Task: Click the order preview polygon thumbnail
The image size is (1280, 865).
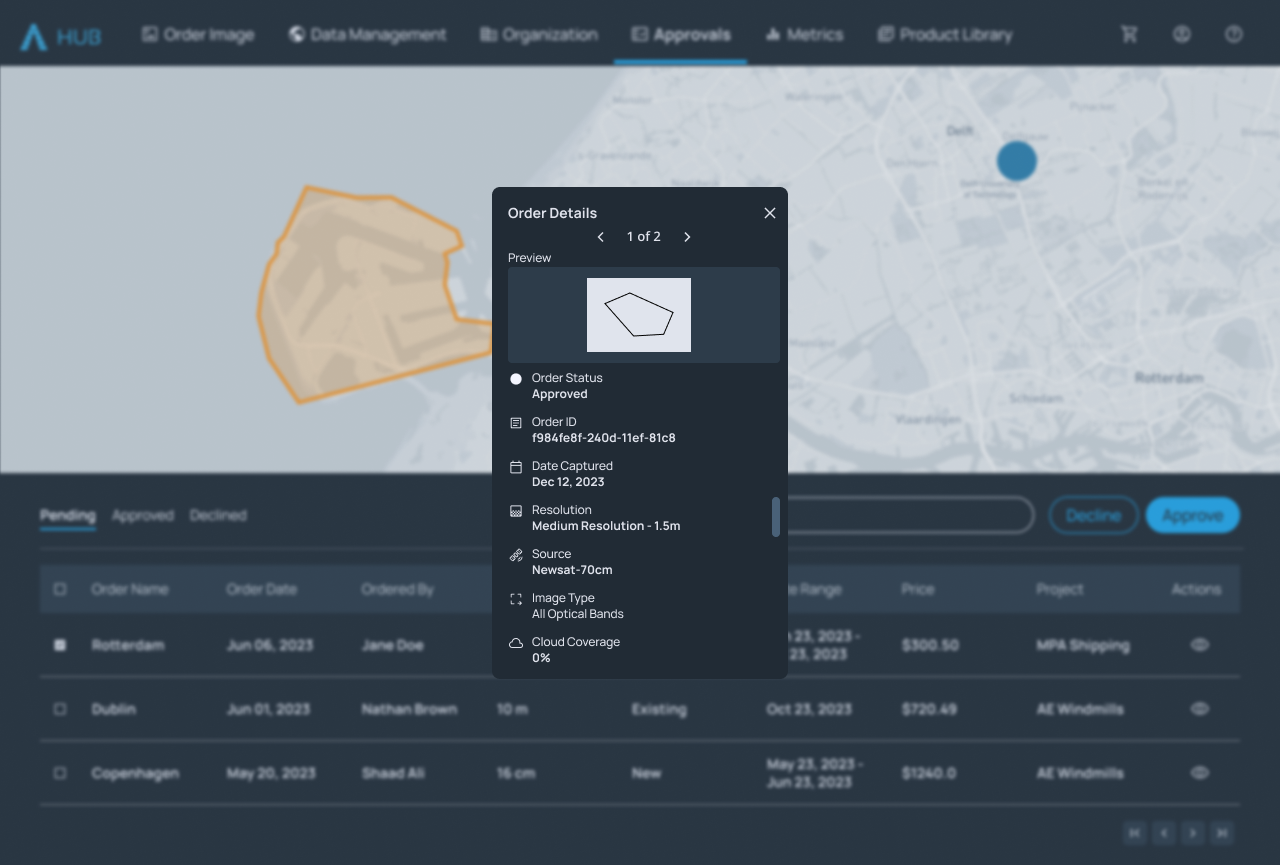Action: pyautogui.click(x=639, y=315)
